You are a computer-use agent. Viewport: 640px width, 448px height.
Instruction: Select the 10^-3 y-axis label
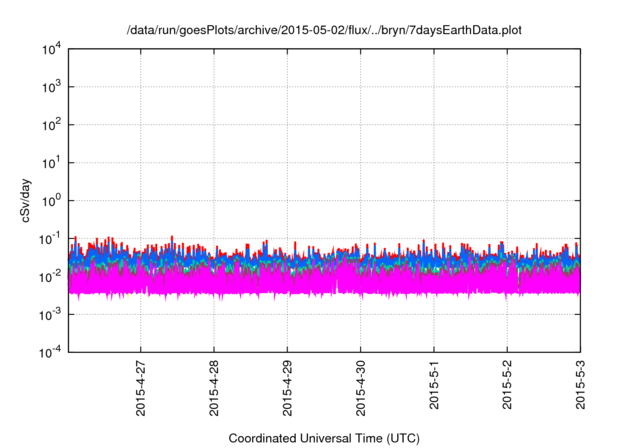pyautogui.click(x=50, y=315)
